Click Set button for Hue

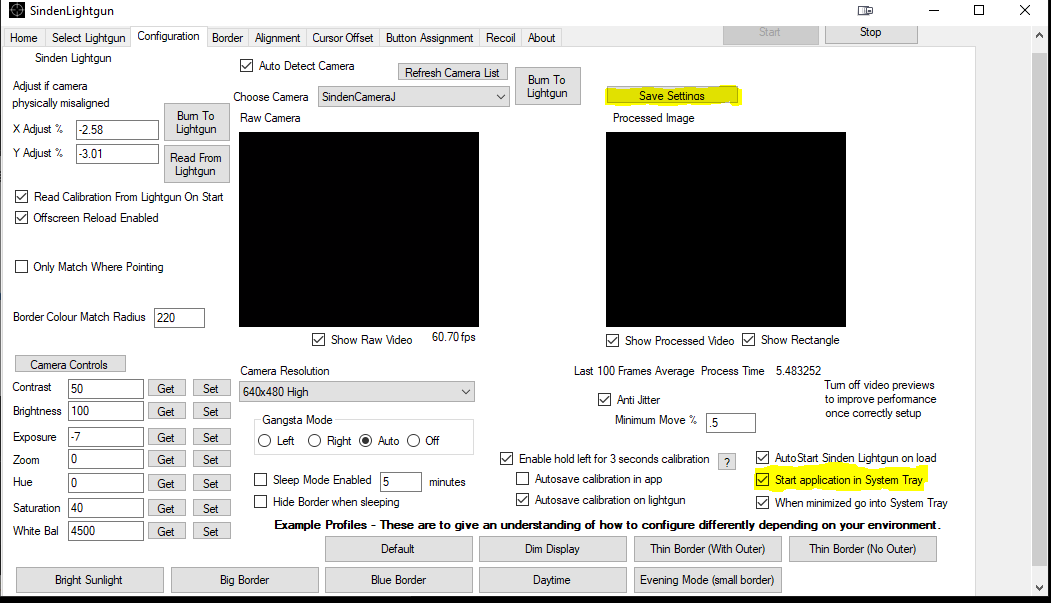(x=211, y=483)
